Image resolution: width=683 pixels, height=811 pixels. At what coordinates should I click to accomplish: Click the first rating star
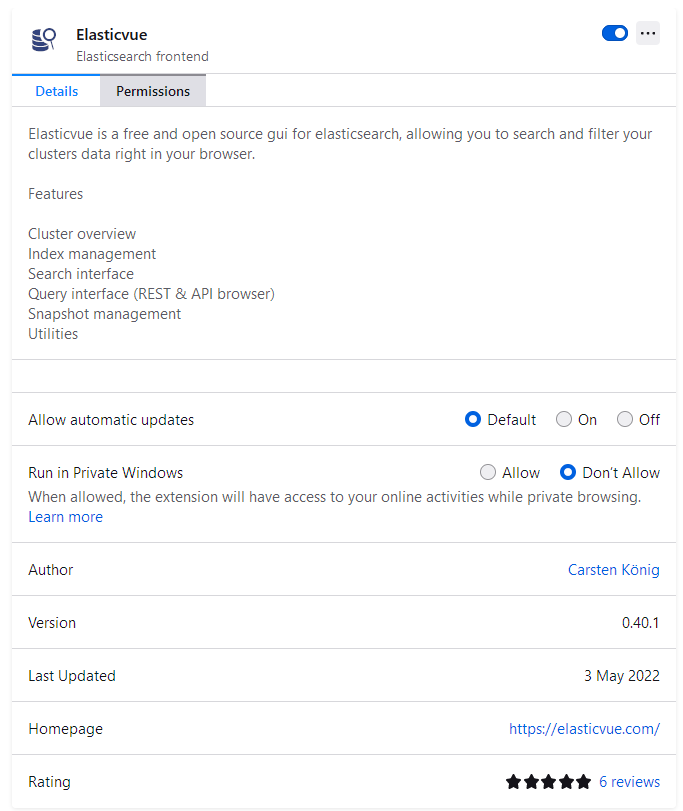(516, 781)
